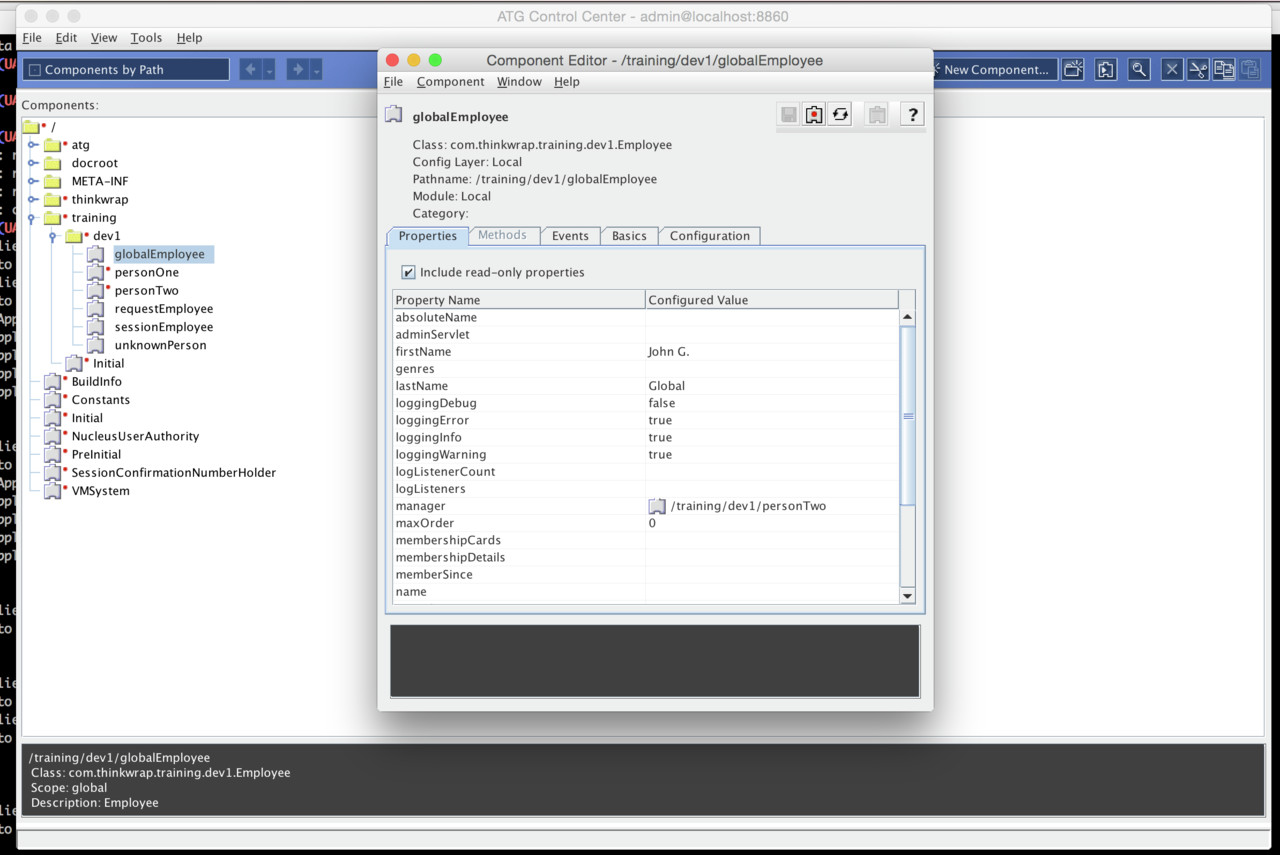1280x855 pixels.
Task: Select the Properties tab
Action: tap(427, 236)
